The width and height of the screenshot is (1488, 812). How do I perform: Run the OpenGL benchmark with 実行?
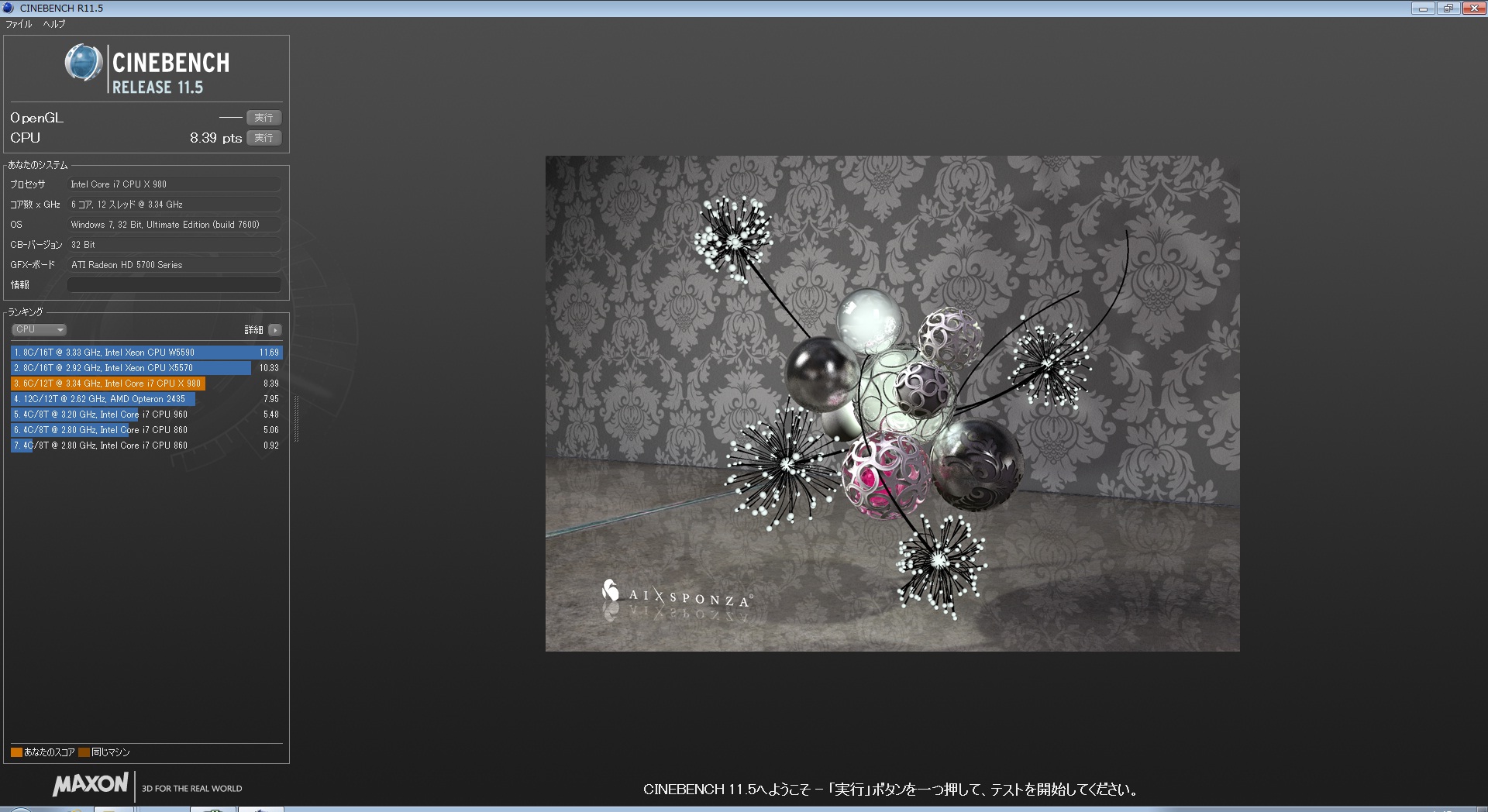click(263, 118)
